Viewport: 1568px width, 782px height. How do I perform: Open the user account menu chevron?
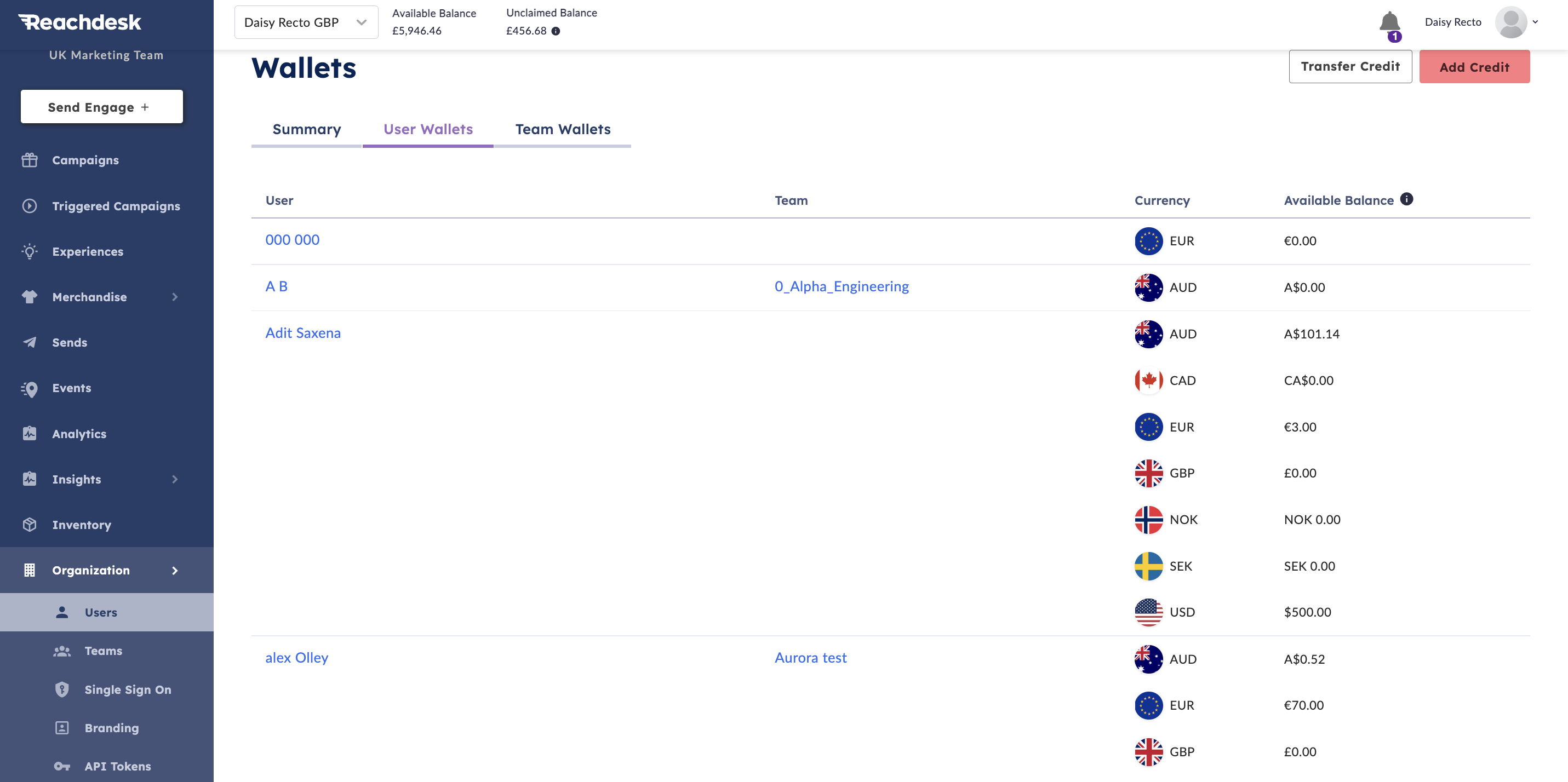(1535, 22)
